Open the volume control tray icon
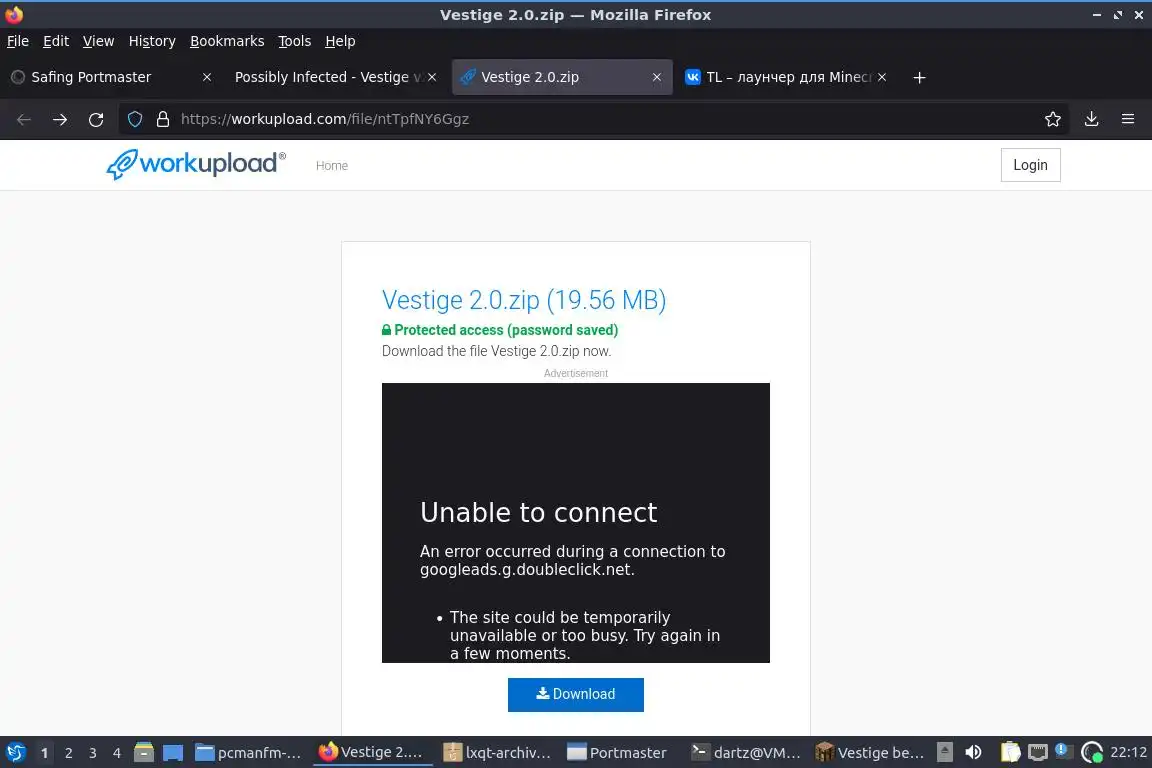This screenshot has height=768, width=1152. click(973, 753)
